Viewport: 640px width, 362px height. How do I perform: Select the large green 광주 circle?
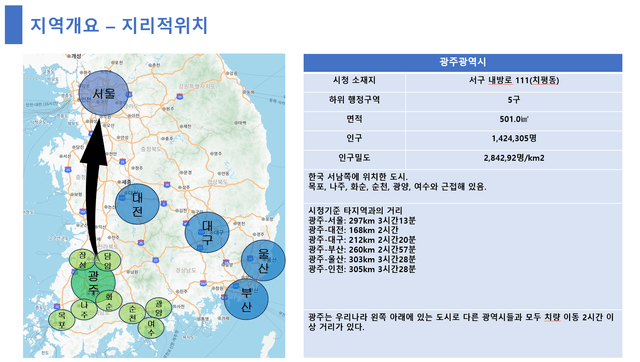coord(93,282)
